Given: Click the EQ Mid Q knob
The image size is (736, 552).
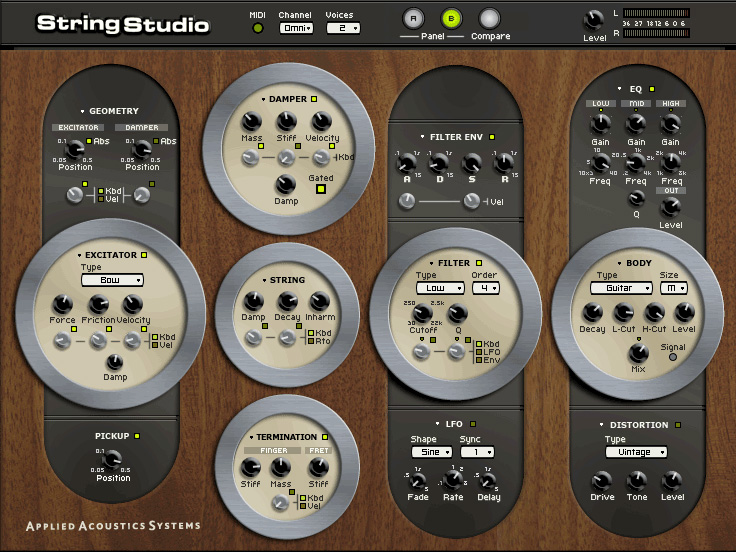Looking at the screenshot, I should point(636,199).
